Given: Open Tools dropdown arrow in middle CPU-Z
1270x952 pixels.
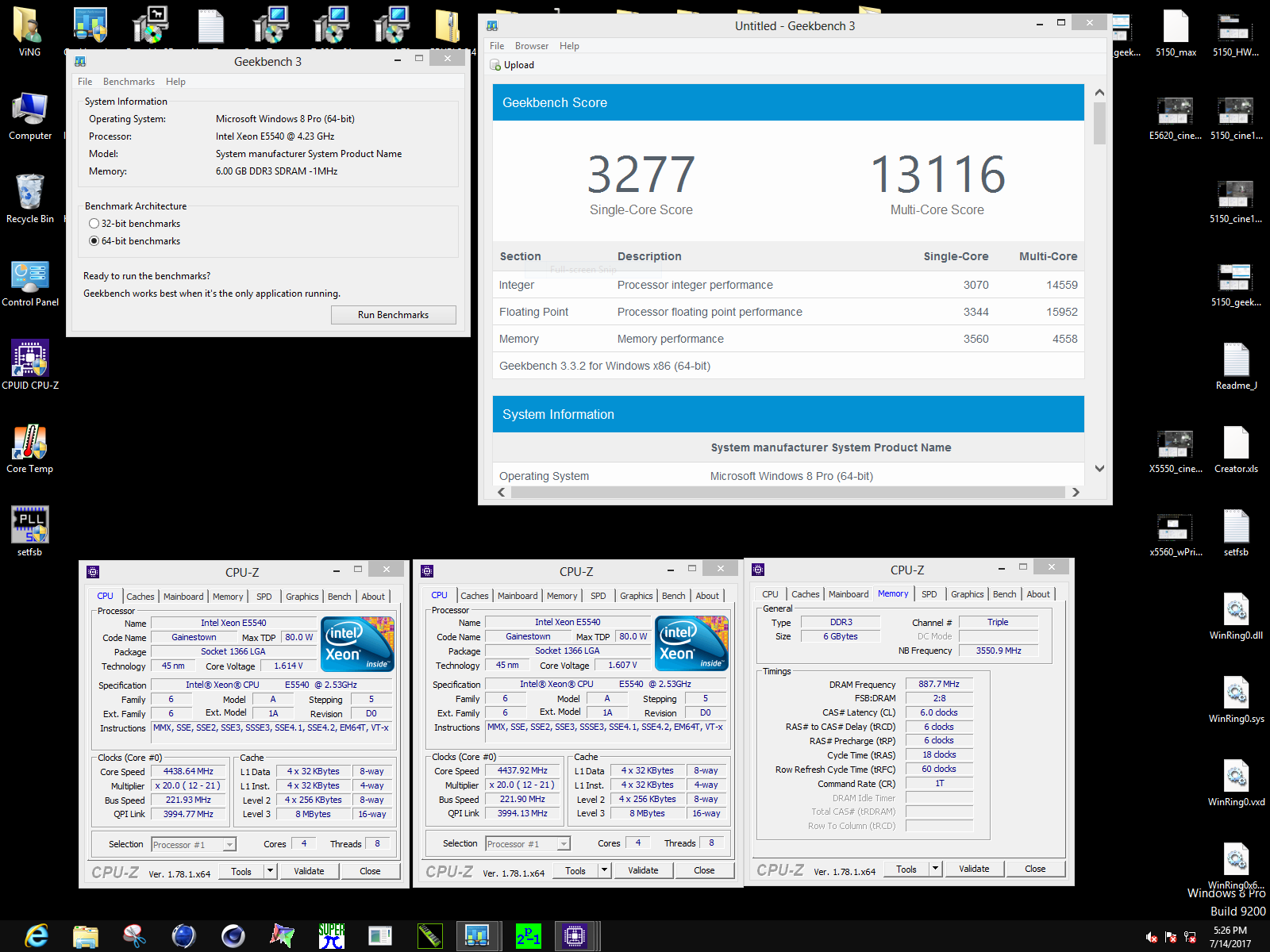Looking at the screenshot, I should [604, 870].
